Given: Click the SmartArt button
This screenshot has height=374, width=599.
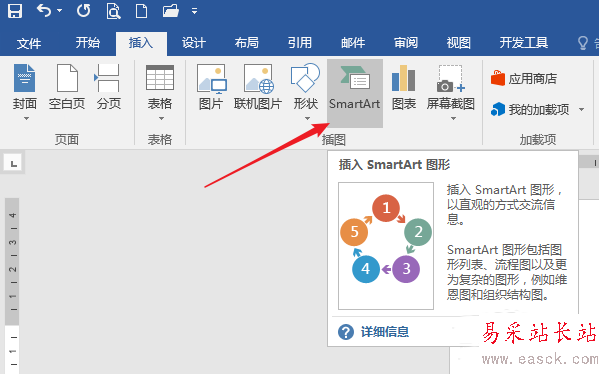Looking at the screenshot, I should click(x=355, y=93).
